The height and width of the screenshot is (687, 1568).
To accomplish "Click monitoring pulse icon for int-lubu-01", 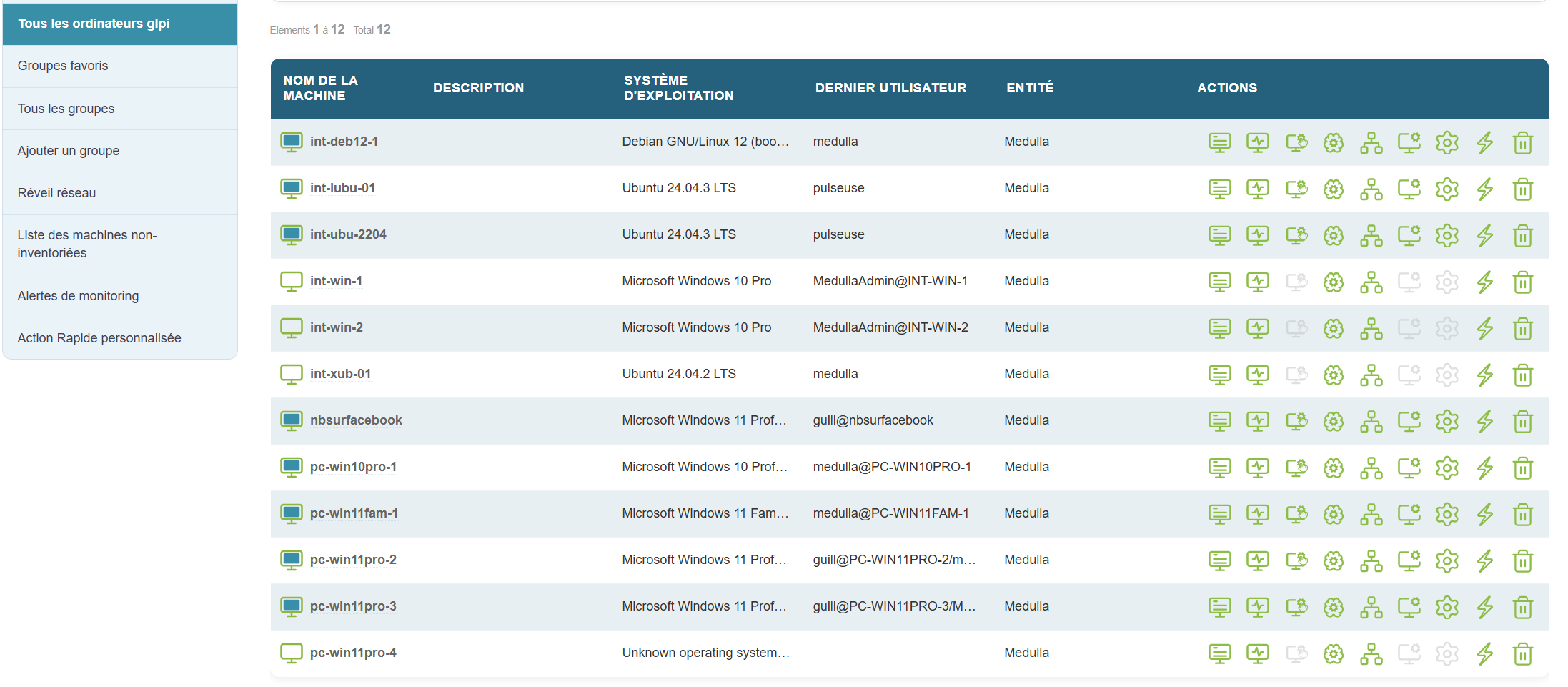I will pos(1257,189).
